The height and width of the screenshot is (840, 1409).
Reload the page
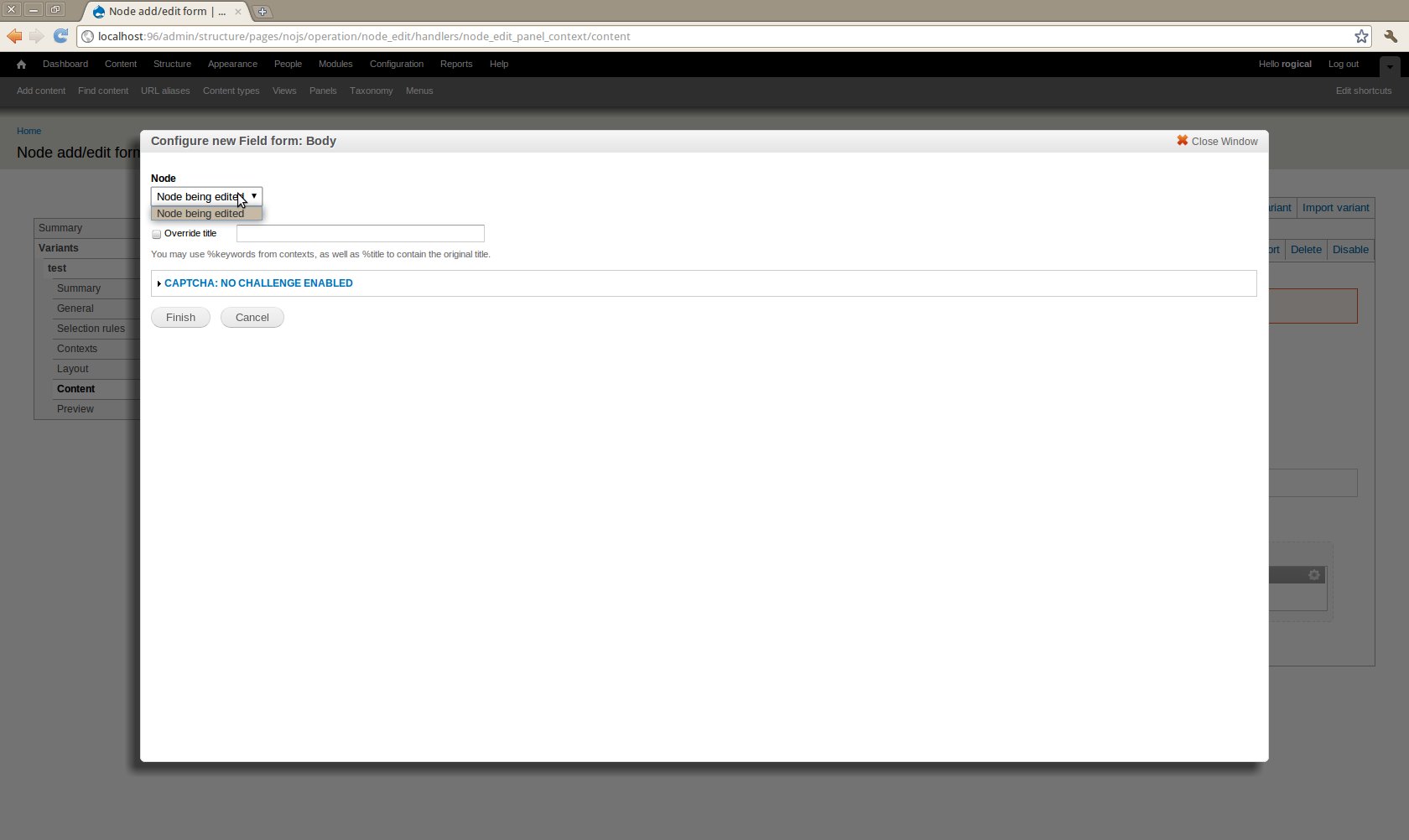(x=60, y=36)
